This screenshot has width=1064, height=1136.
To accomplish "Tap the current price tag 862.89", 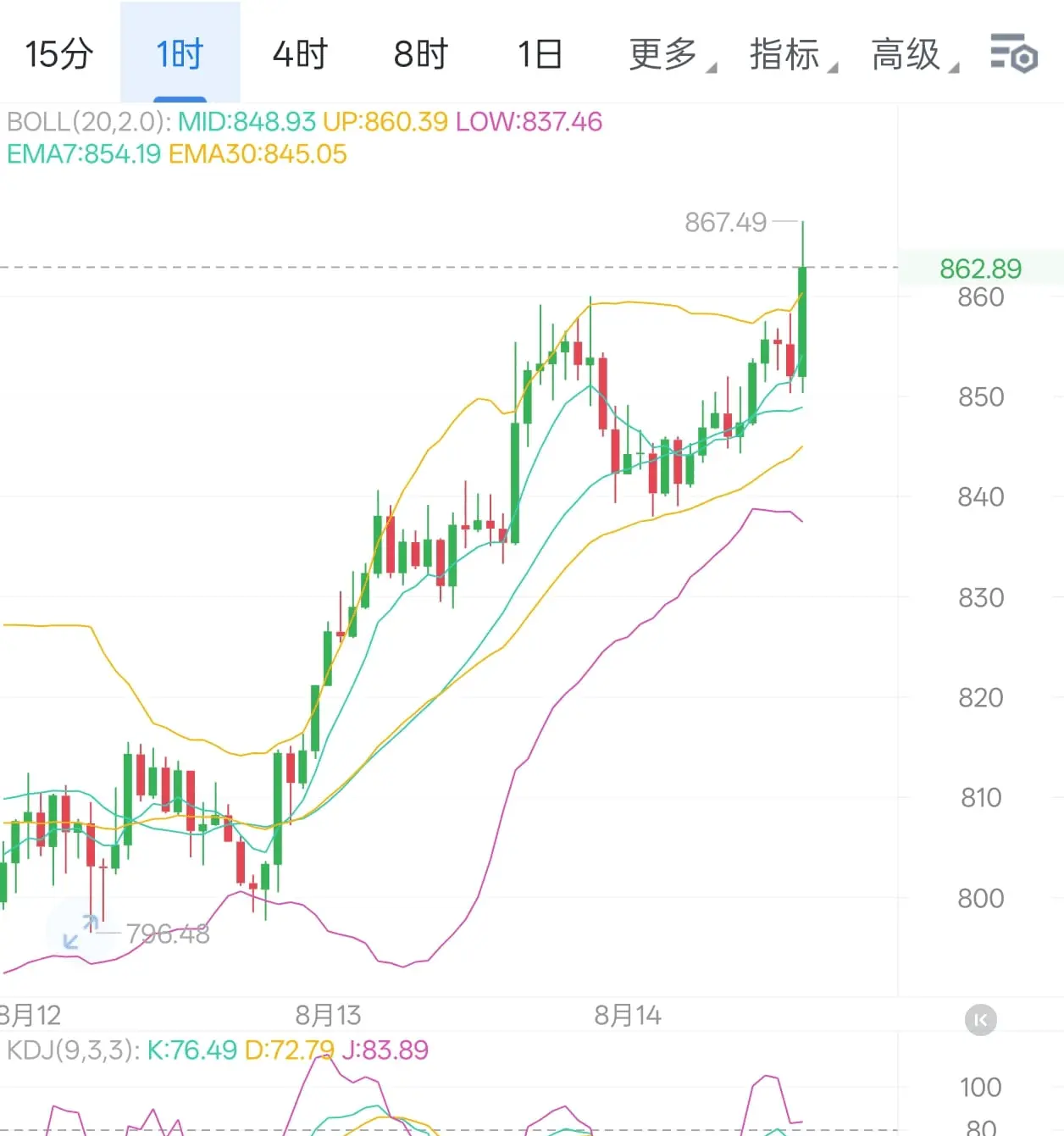I will coord(980,269).
